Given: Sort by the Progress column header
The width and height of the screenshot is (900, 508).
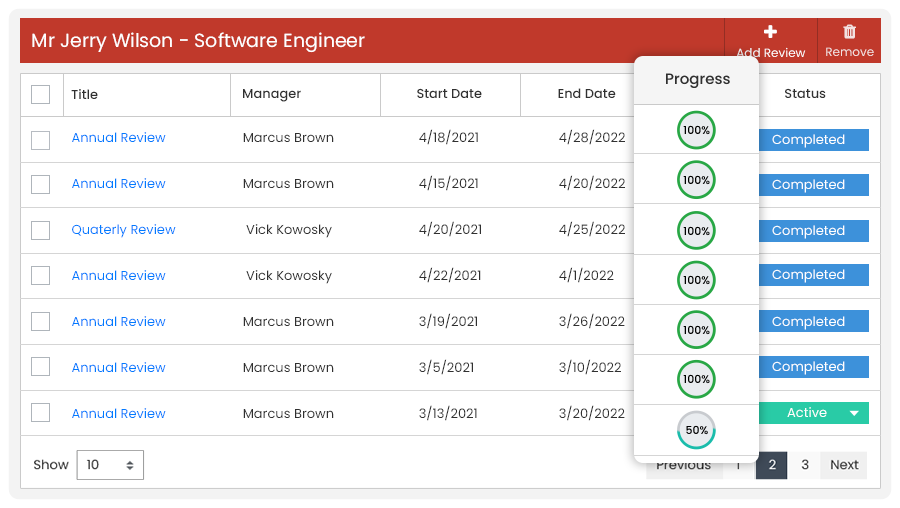Looking at the screenshot, I should tap(697, 79).
